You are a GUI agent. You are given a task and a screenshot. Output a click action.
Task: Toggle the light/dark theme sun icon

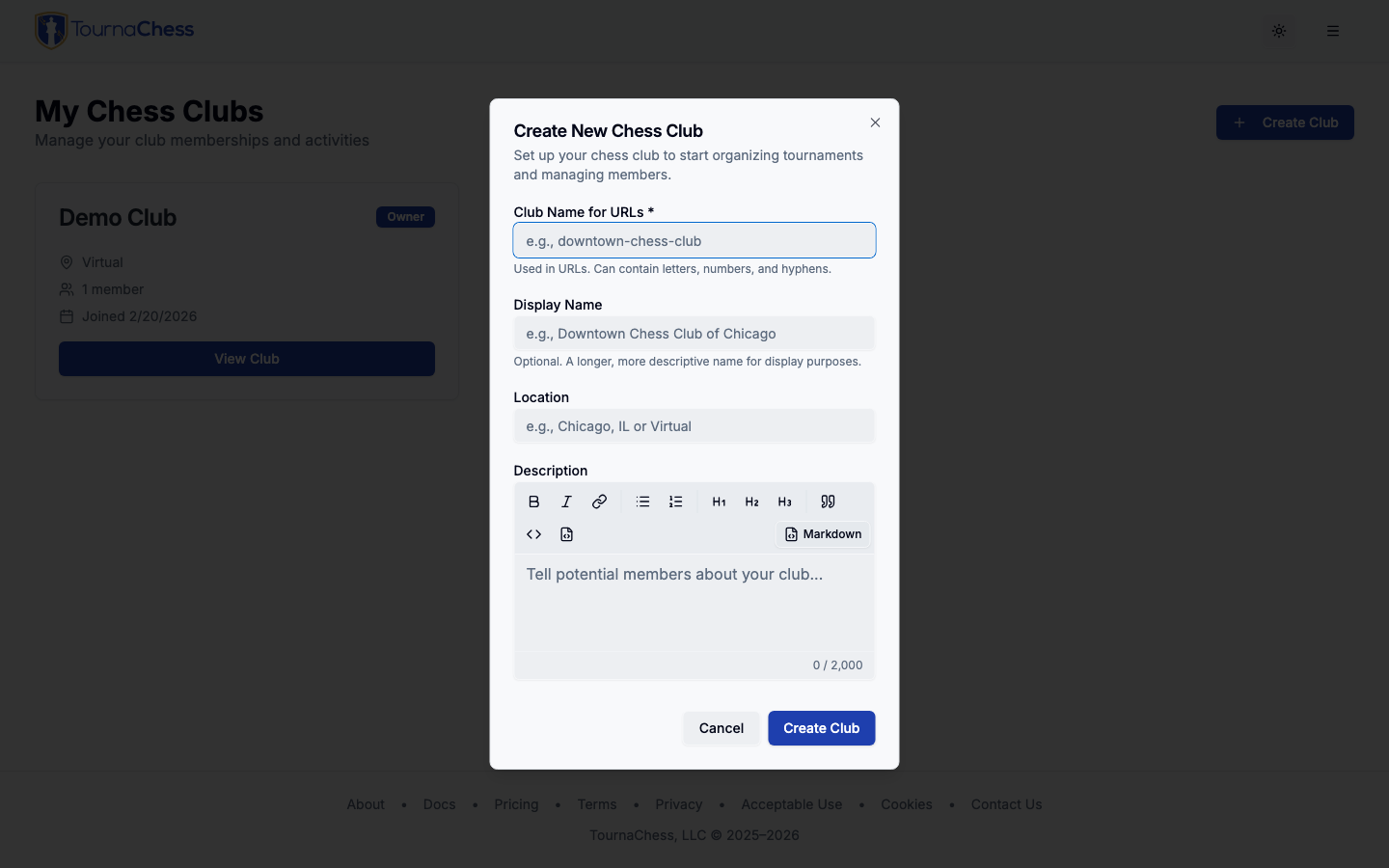[1279, 31]
